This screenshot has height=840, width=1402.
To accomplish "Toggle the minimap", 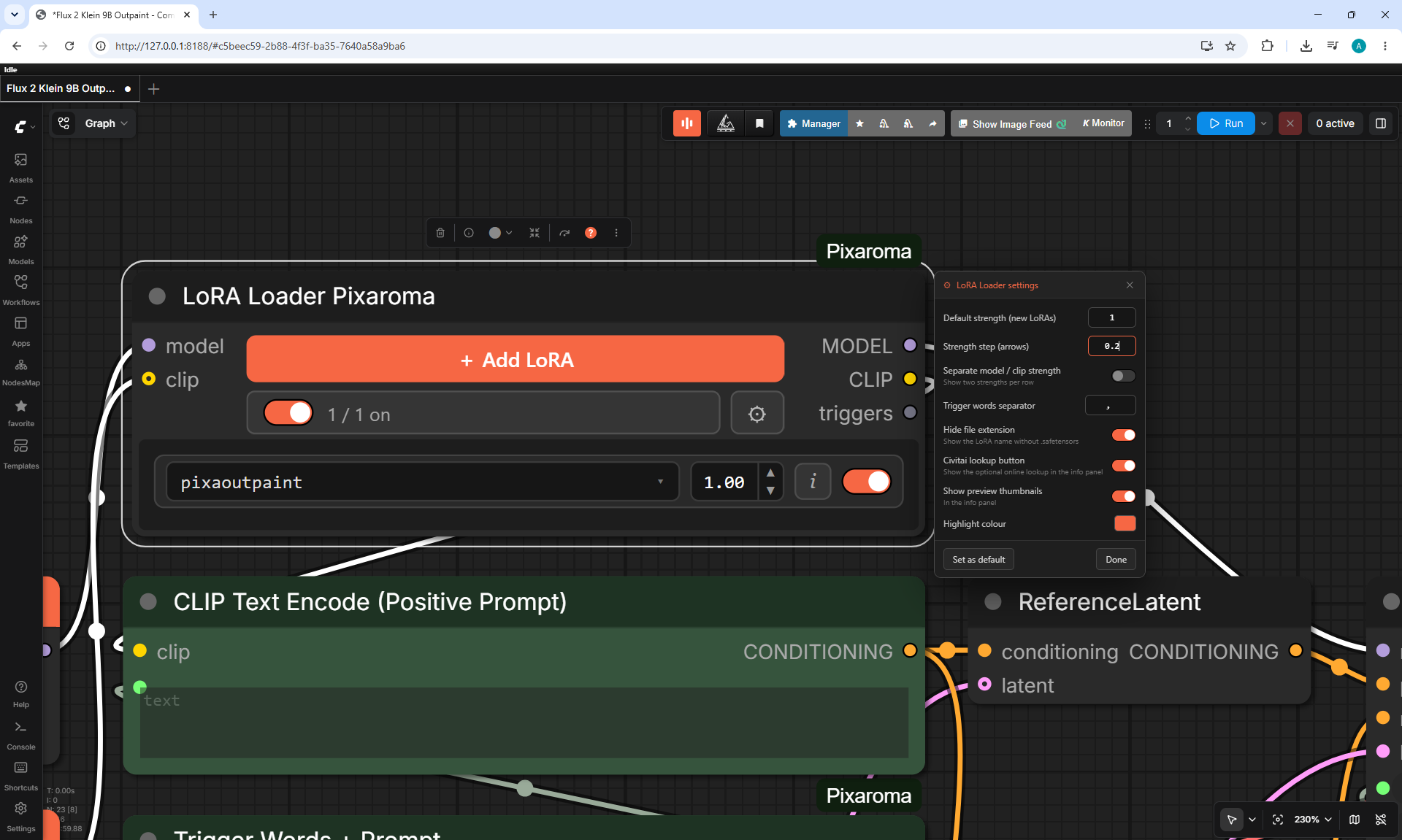I will point(1355,820).
